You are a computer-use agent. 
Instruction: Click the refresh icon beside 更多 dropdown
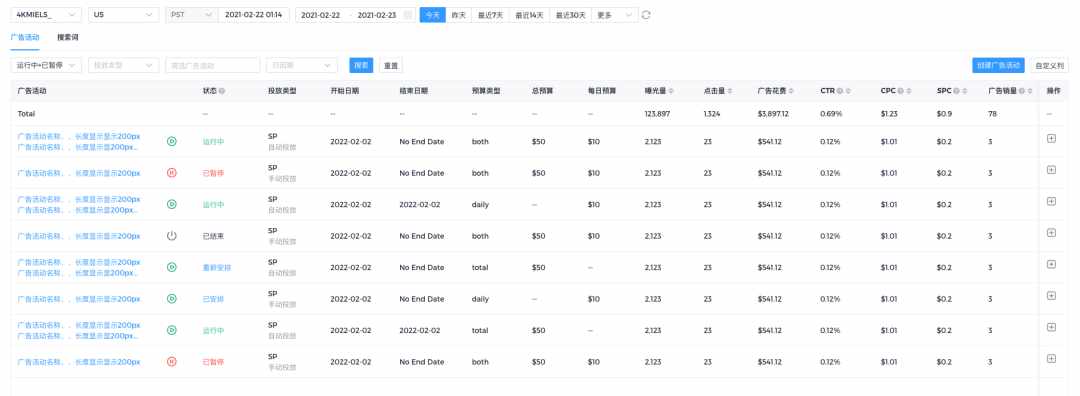pos(646,14)
